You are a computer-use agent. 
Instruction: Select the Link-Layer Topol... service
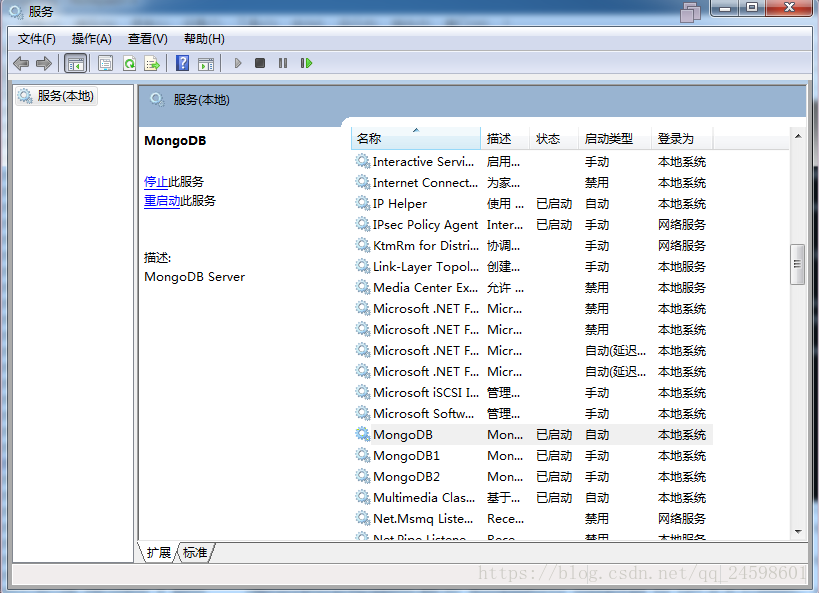[x=532, y=267]
